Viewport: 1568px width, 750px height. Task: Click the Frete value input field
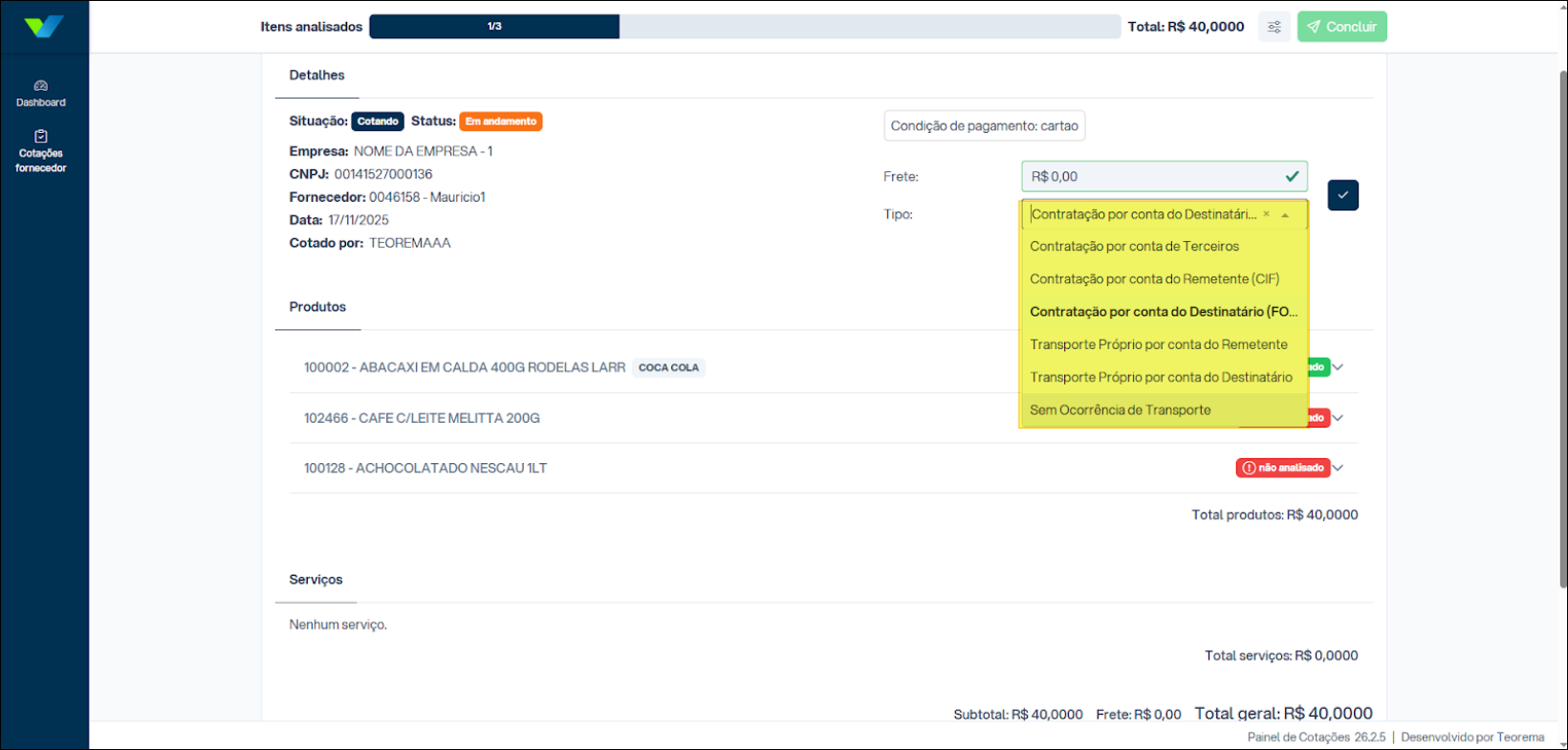coord(1152,177)
